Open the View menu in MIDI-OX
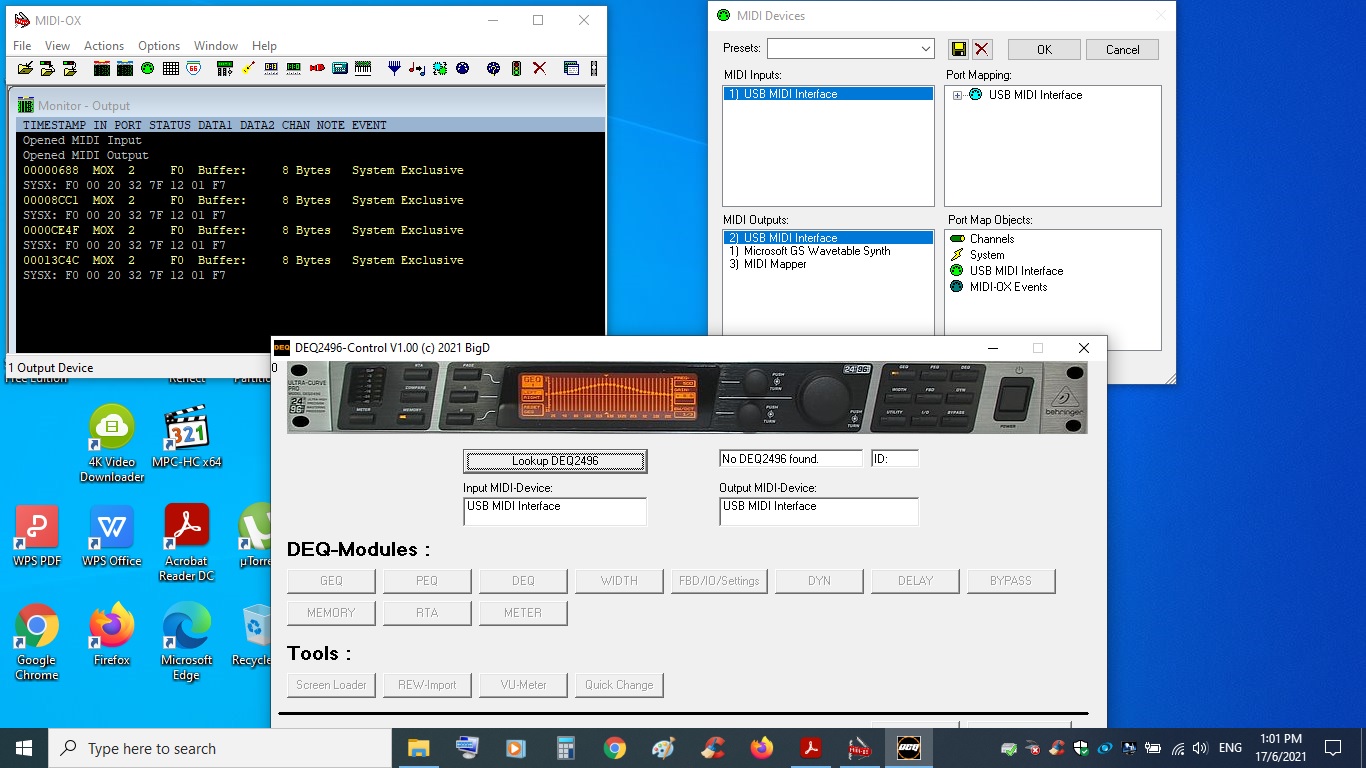 pos(57,46)
